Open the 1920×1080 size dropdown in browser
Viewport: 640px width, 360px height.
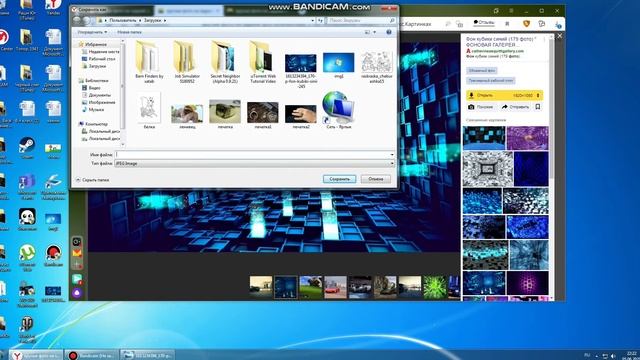pyautogui.click(x=527, y=96)
